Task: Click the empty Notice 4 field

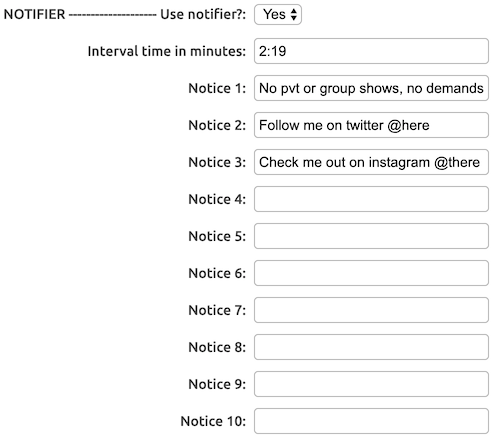Action: (x=371, y=199)
